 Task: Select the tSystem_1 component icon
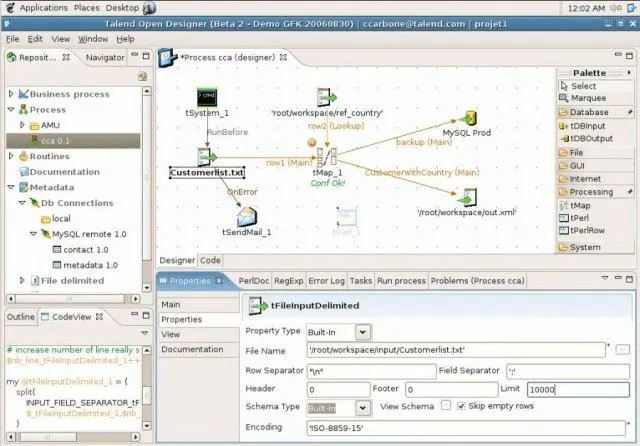(x=207, y=97)
